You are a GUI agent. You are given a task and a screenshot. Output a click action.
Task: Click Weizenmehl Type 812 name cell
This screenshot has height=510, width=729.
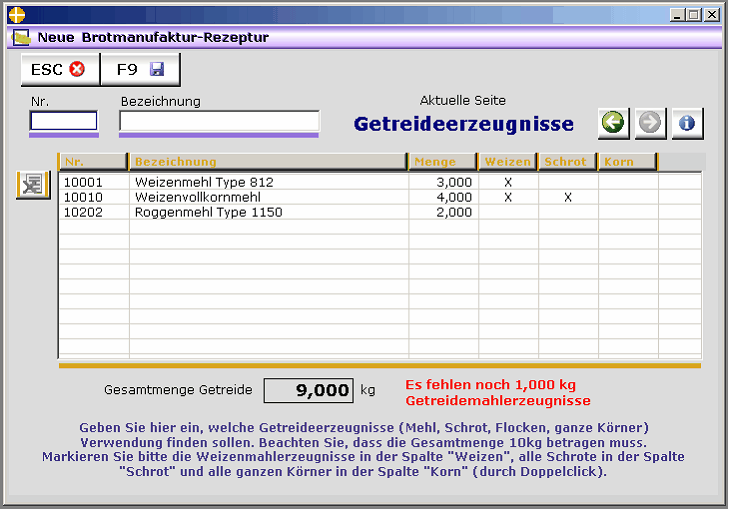click(269, 182)
